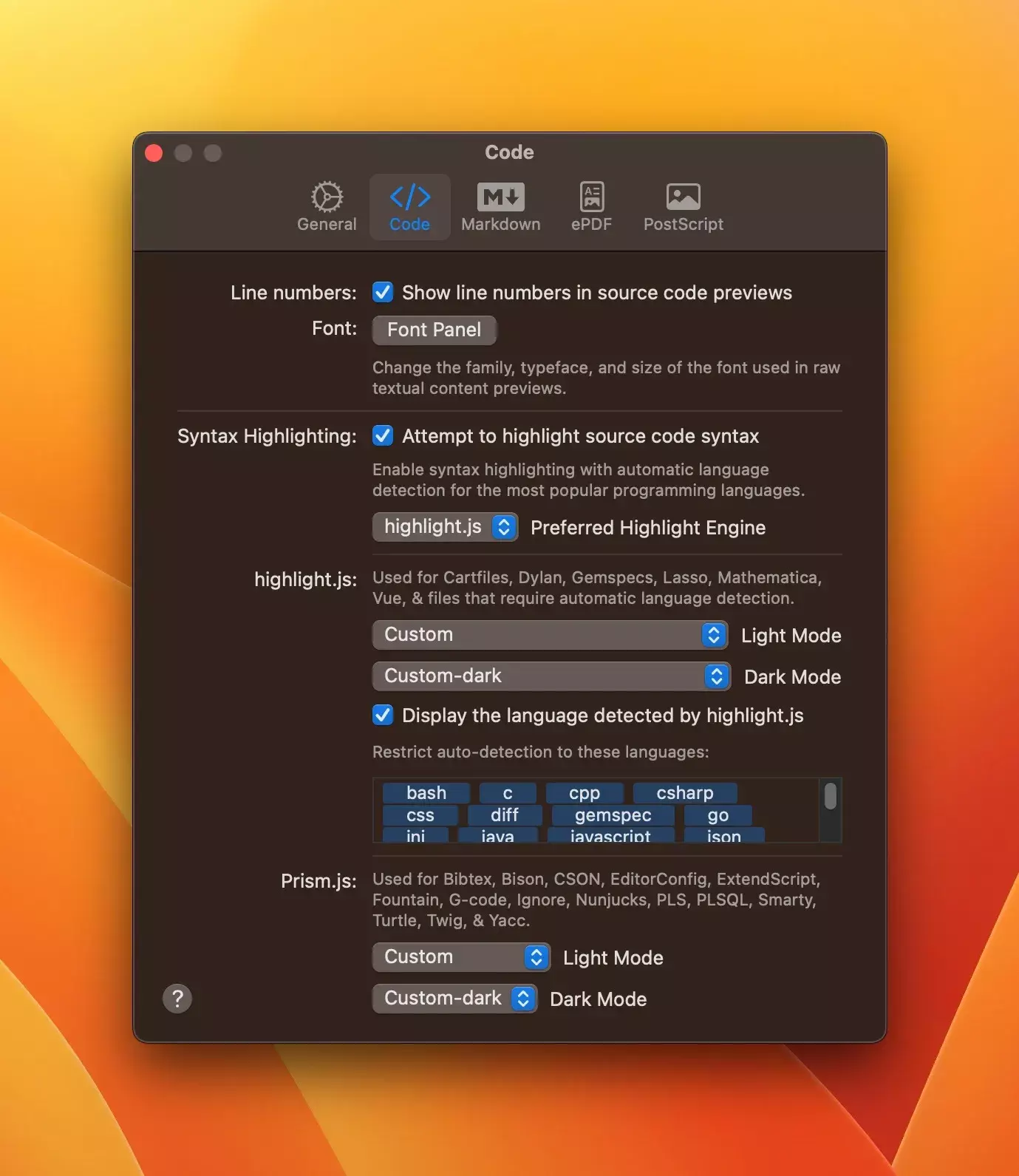The height and width of the screenshot is (1176, 1019).
Task: Open the PostScript preferences icon
Action: tap(684, 207)
